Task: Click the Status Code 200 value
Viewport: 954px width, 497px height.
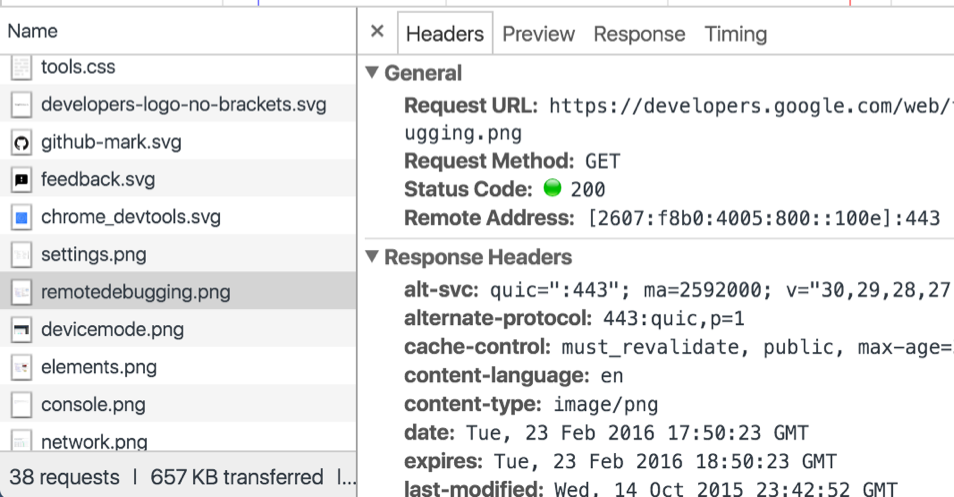Action: pos(588,189)
